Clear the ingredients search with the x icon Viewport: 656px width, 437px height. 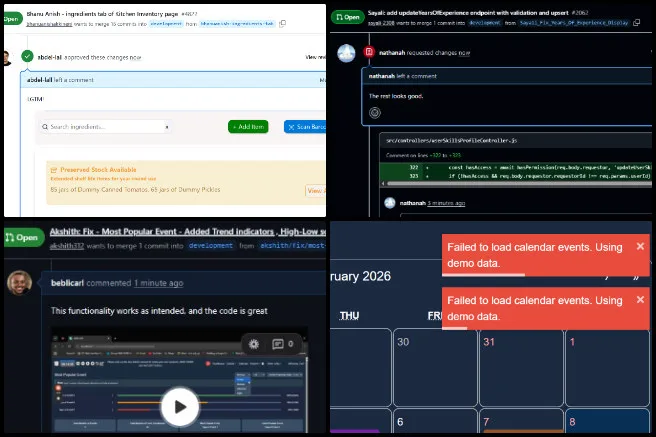click(167, 127)
